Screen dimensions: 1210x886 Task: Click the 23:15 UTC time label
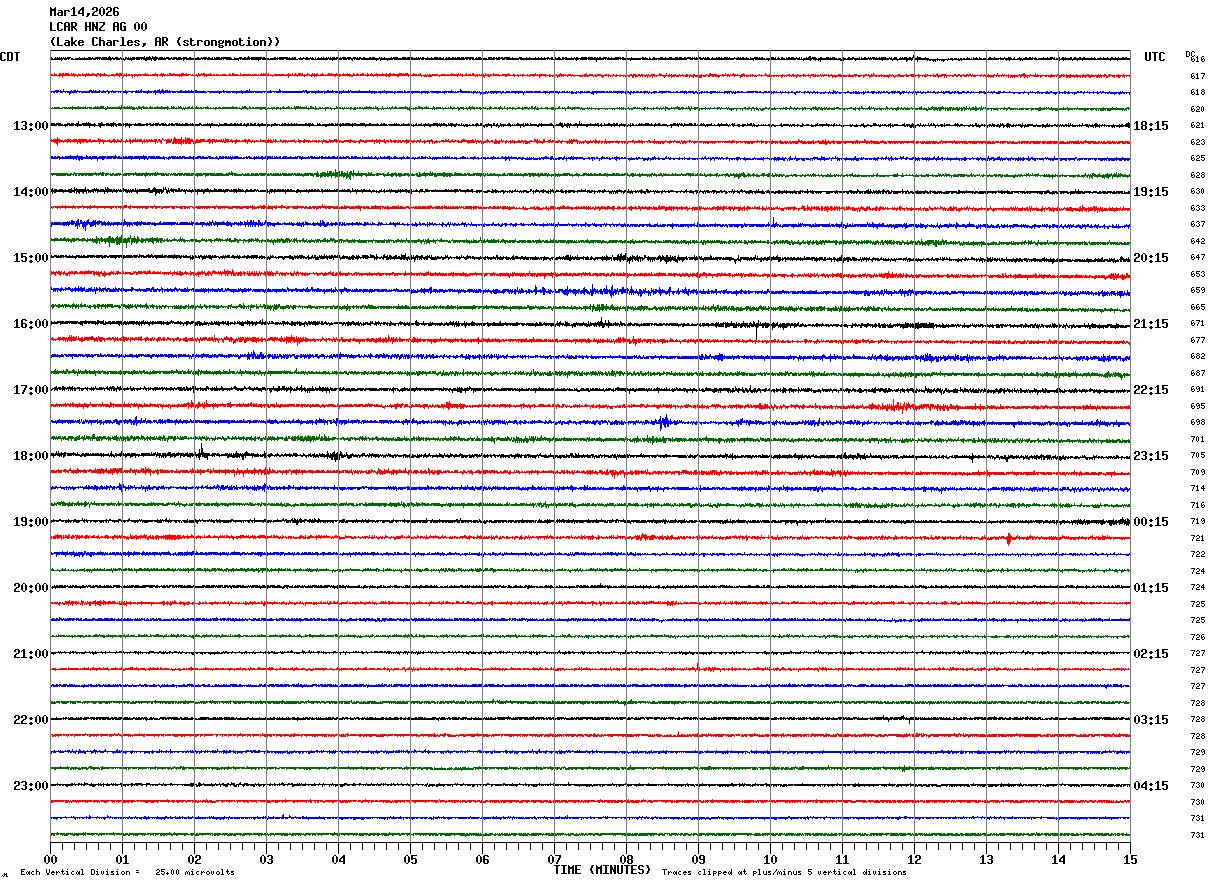1151,456
